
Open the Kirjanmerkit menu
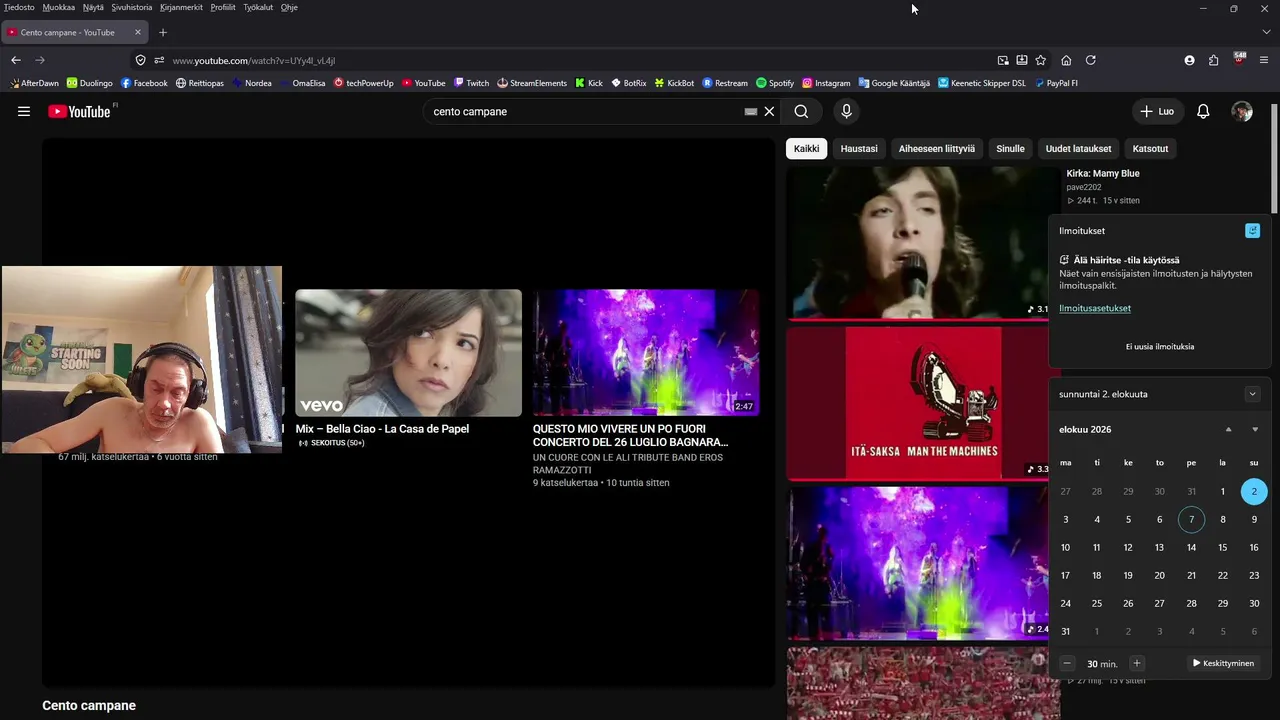181,7
